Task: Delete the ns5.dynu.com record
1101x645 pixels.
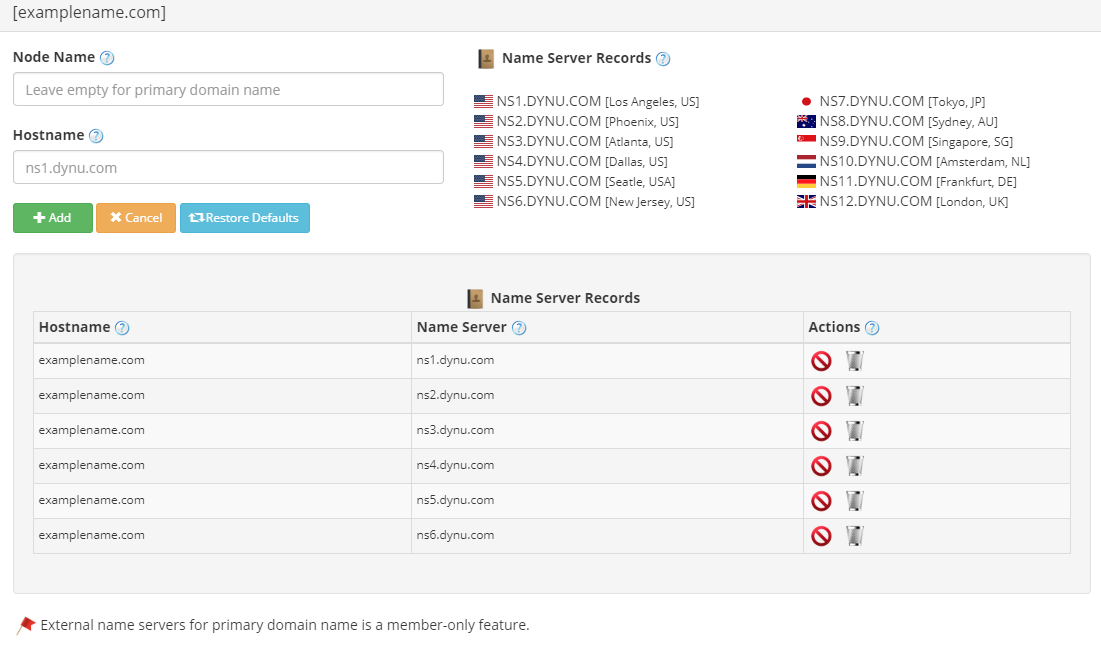Action: 855,501
